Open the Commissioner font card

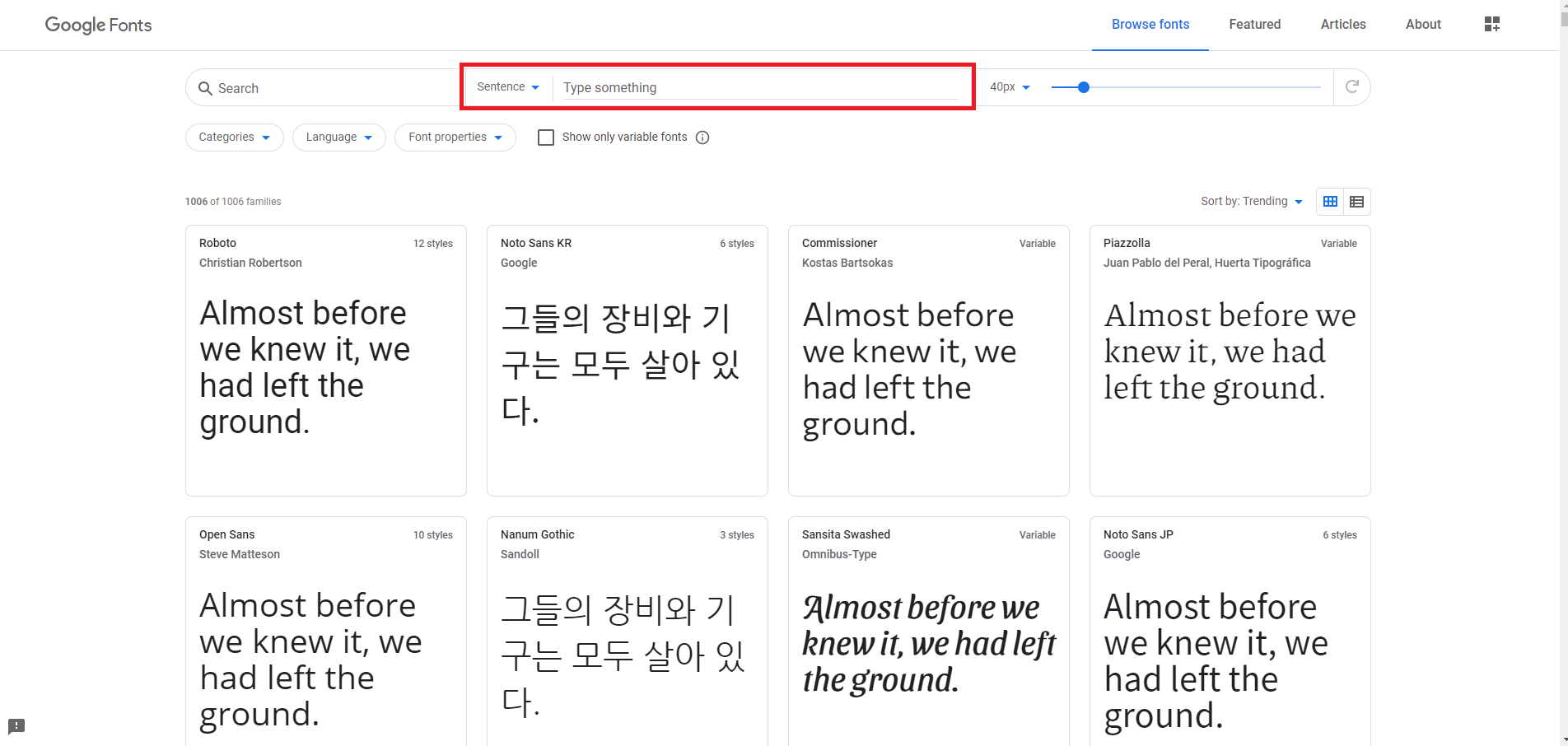click(929, 361)
